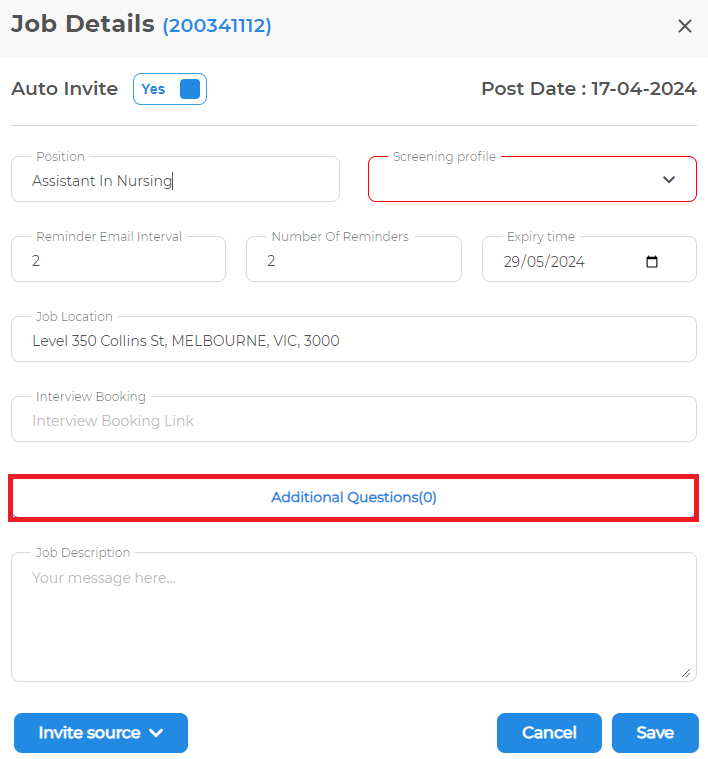Click into the Position field
The height and width of the screenshot is (759, 708).
pos(175,179)
